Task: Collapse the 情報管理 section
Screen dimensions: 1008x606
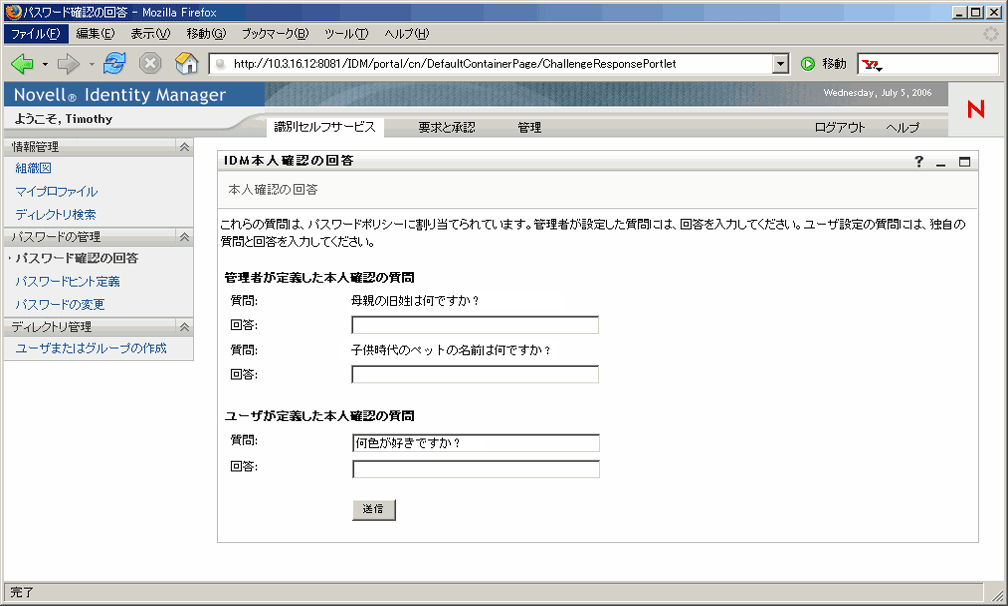Action: point(184,147)
